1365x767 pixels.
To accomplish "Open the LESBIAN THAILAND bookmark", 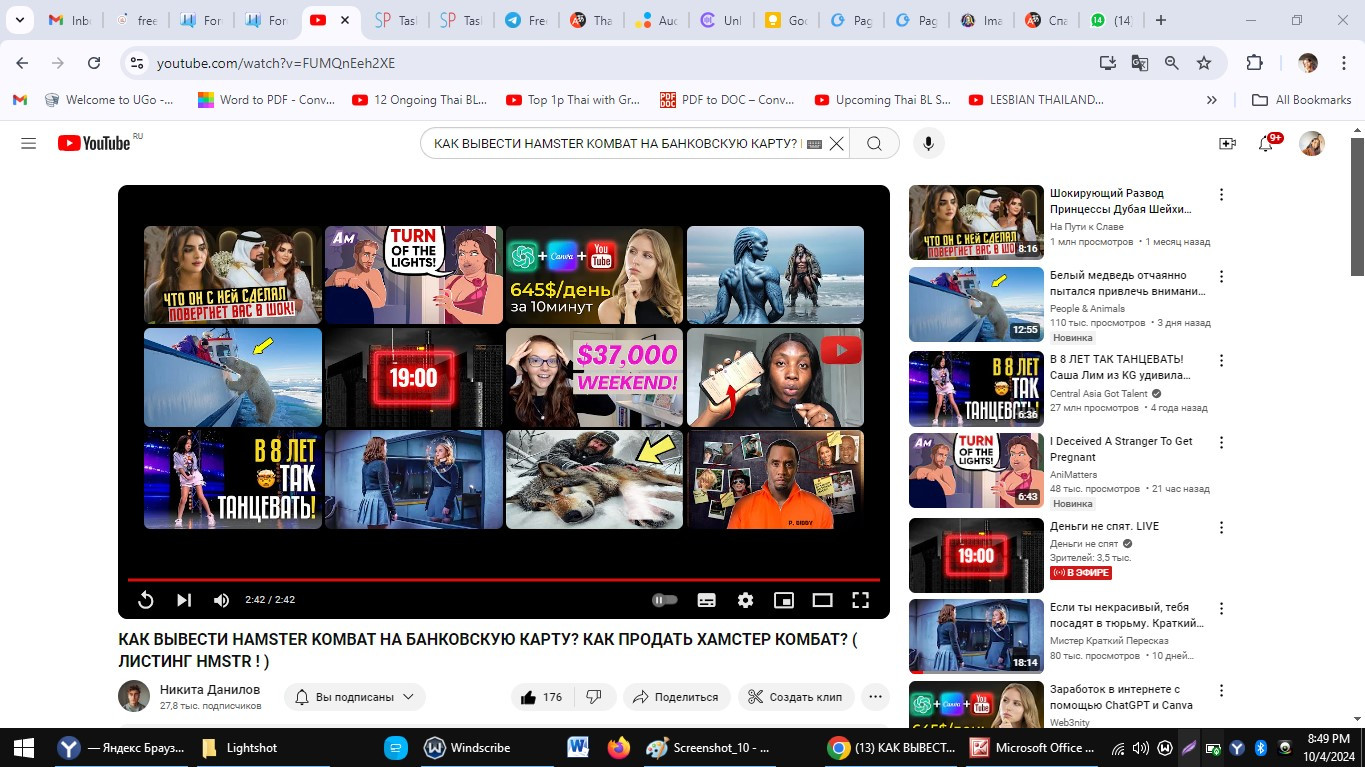I will point(1036,100).
